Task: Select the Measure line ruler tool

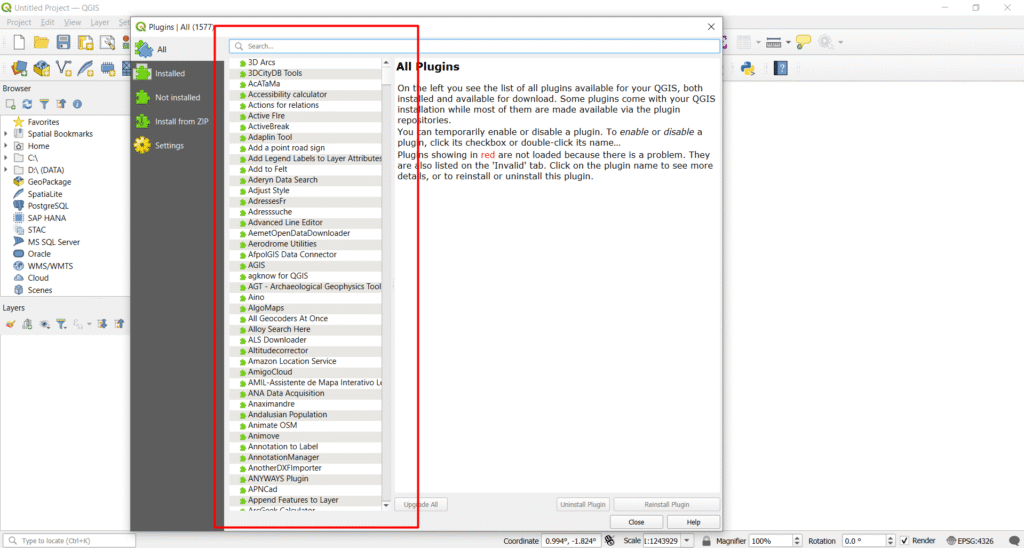Action: click(x=774, y=43)
